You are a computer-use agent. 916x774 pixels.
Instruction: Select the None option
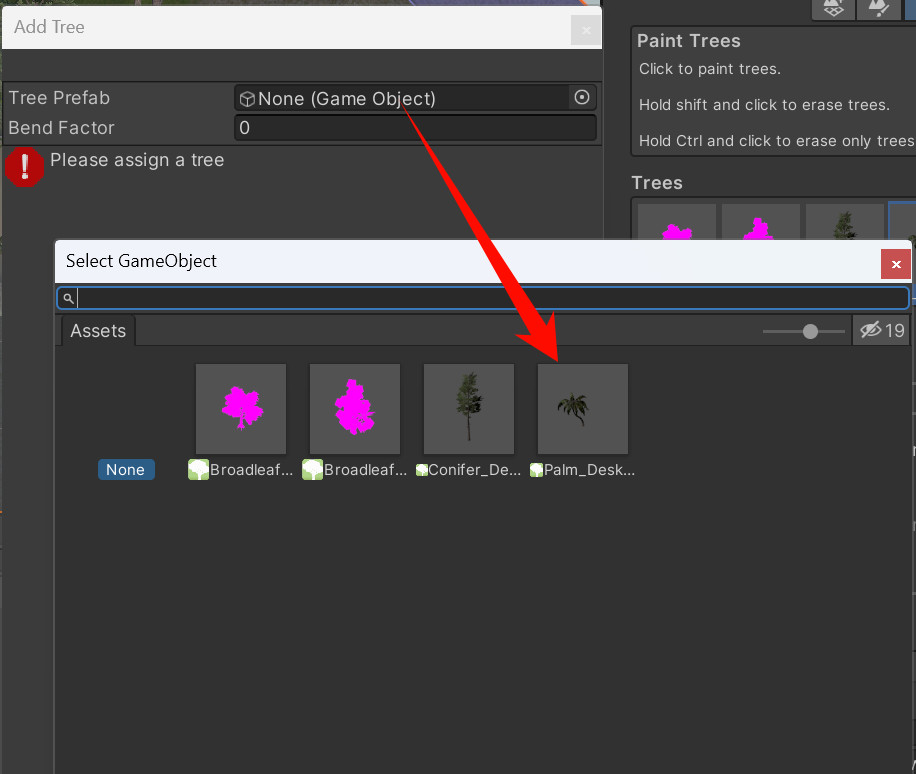tap(126, 470)
